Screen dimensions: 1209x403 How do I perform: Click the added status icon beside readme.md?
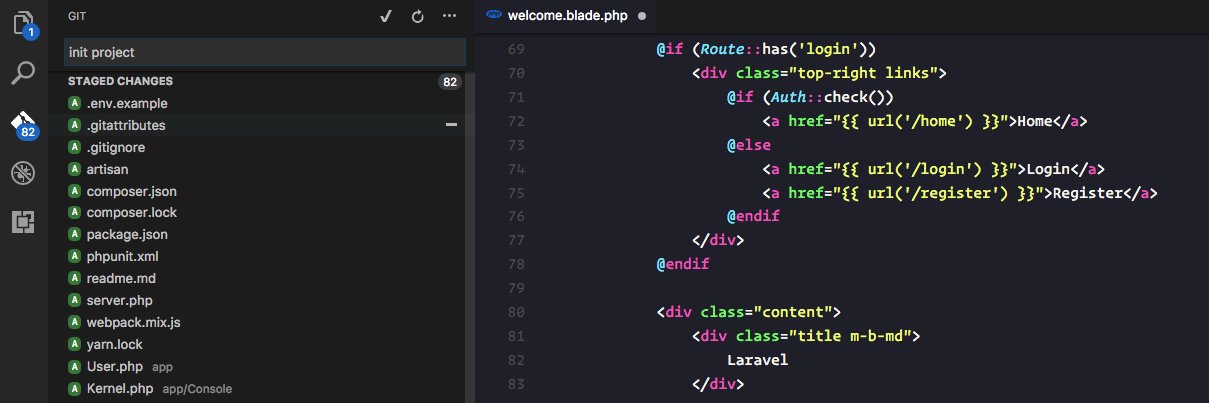pyautogui.click(x=74, y=278)
